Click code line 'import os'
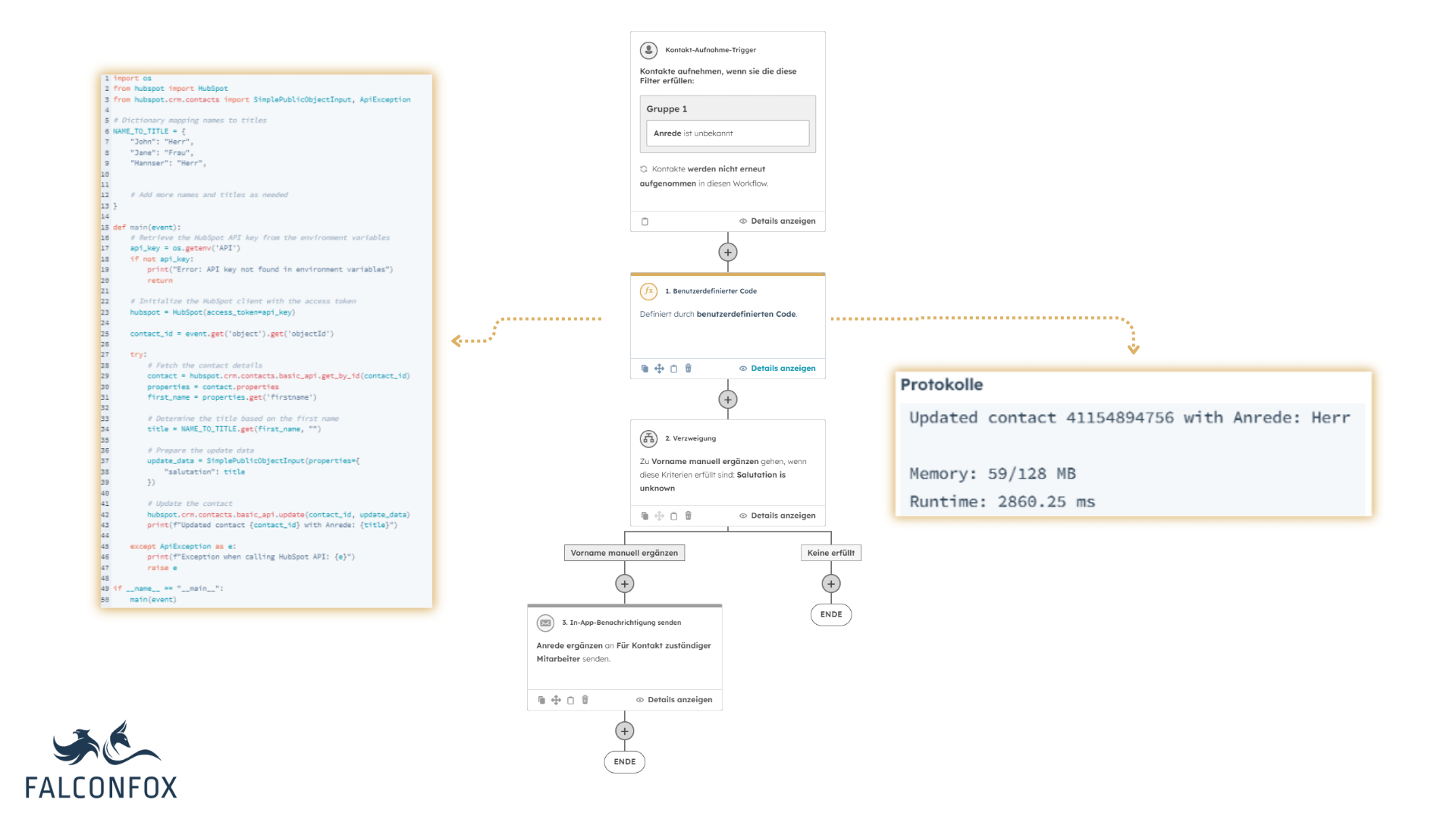The width and height of the screenshot is (1456, 819). tap(132, 78)
